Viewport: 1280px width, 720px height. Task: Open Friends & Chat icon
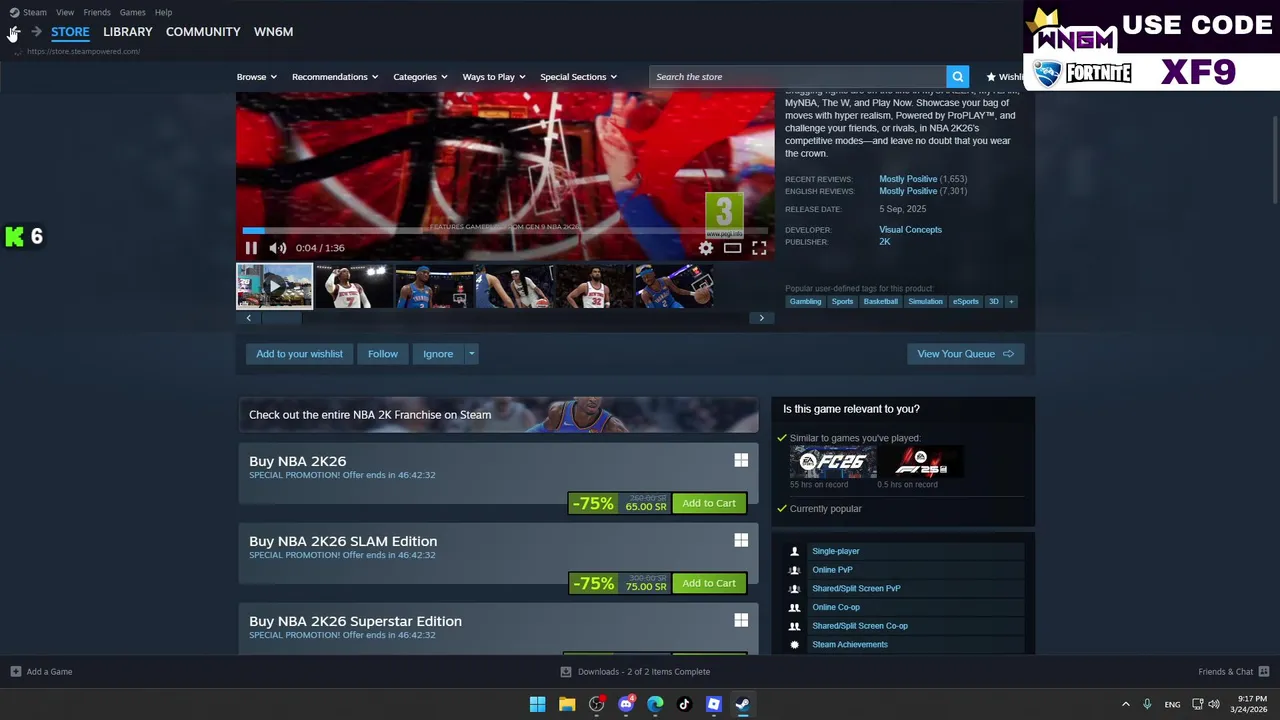click(x=1264, y=672)
